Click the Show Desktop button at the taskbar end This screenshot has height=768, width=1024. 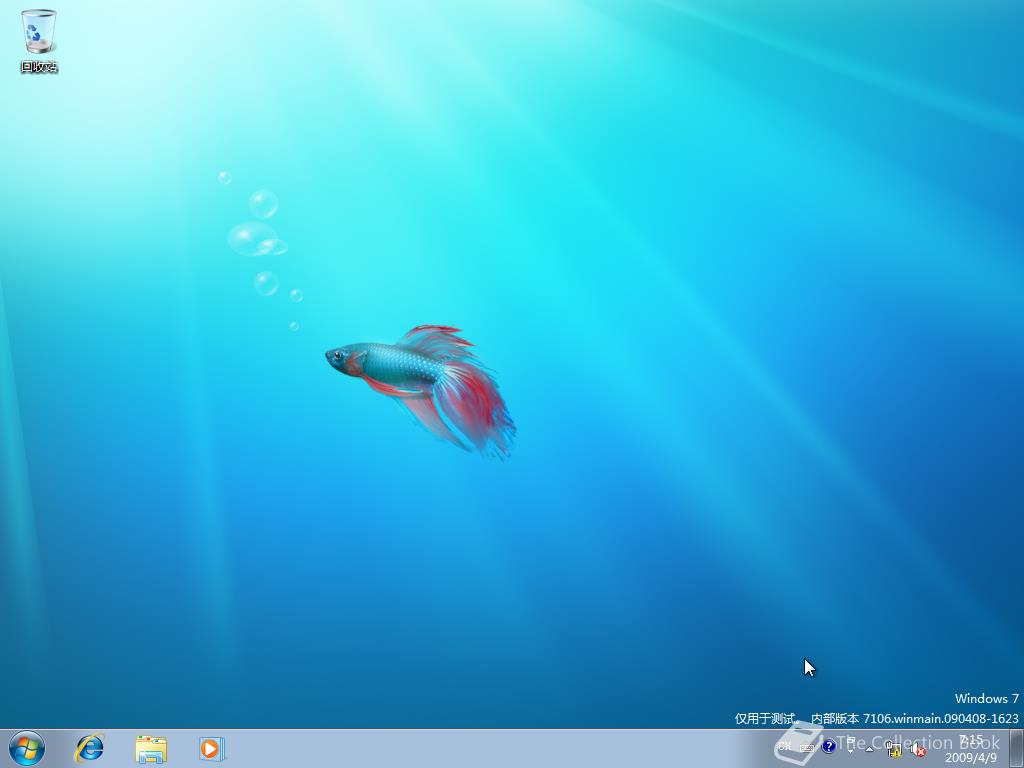(x=1016, y=748)
